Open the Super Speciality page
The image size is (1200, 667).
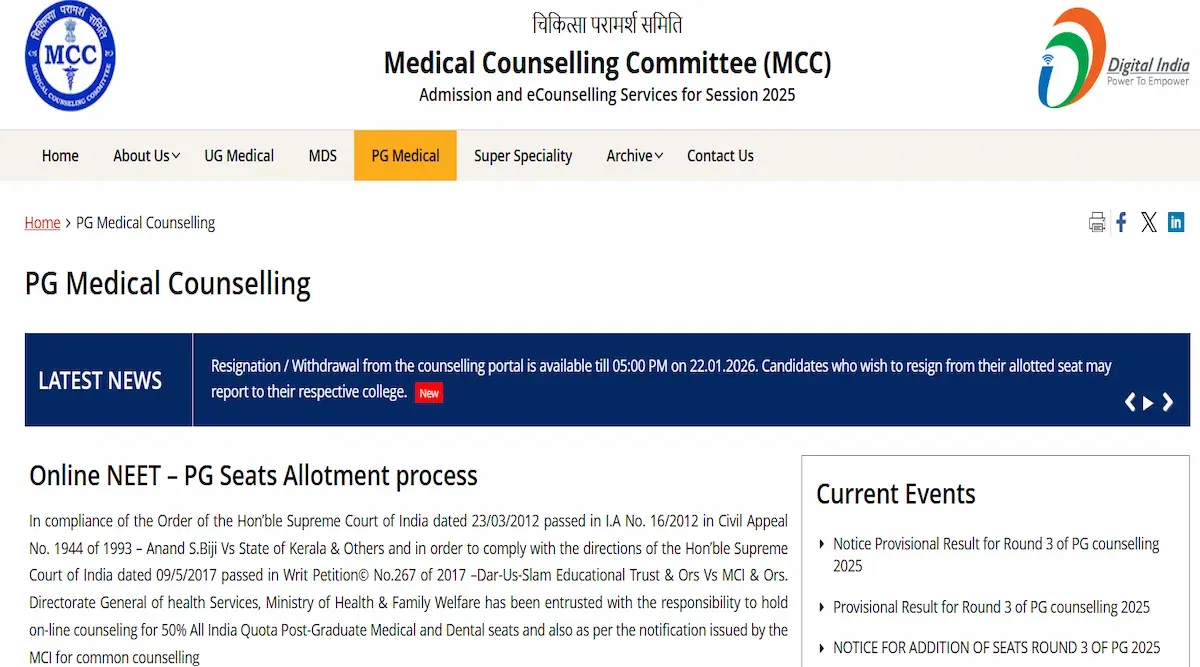click(x=523, y=156)
